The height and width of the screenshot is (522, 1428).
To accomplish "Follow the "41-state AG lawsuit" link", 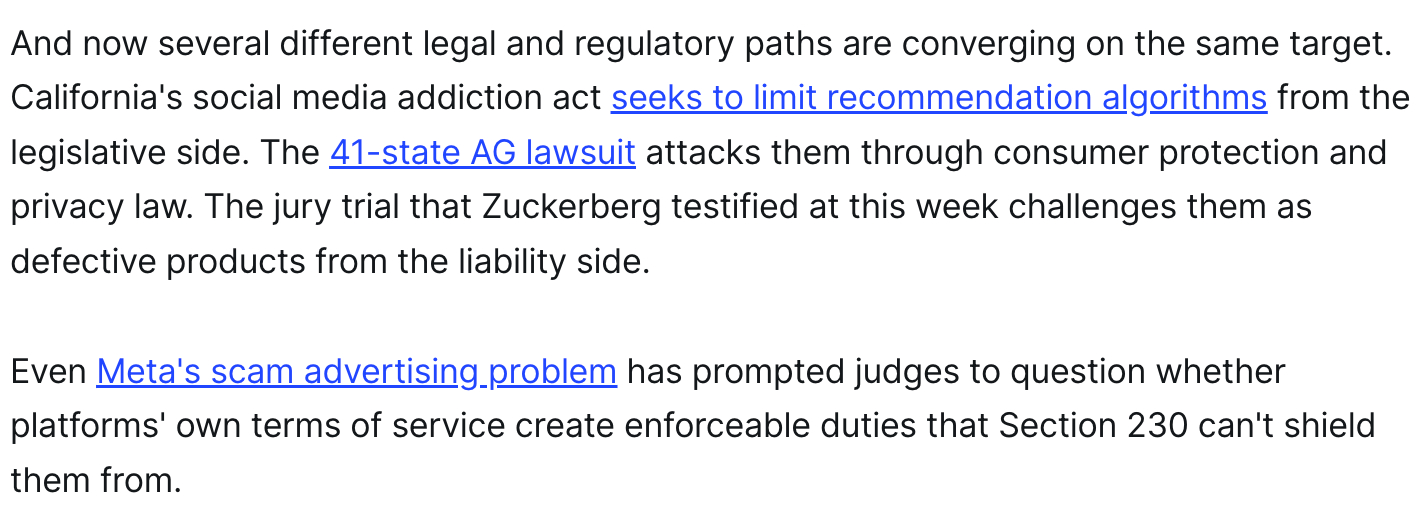I will click(x=482, y=152).
